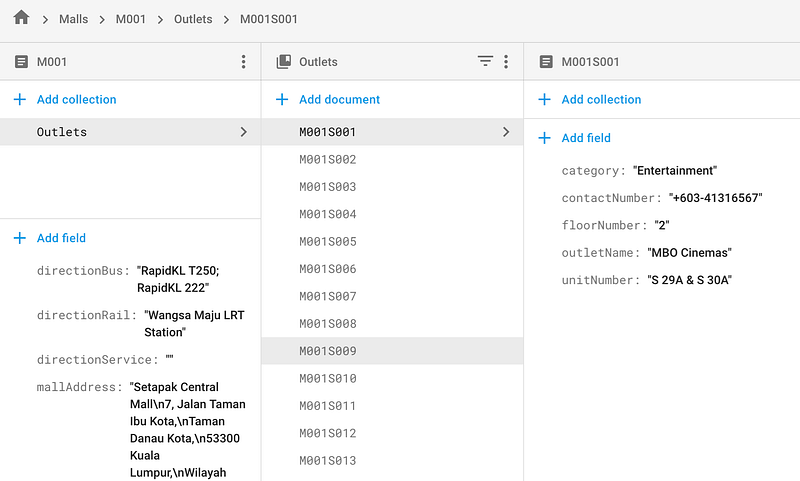
Task: Click the M001S001 document icon in header
Action: point(545,62)
